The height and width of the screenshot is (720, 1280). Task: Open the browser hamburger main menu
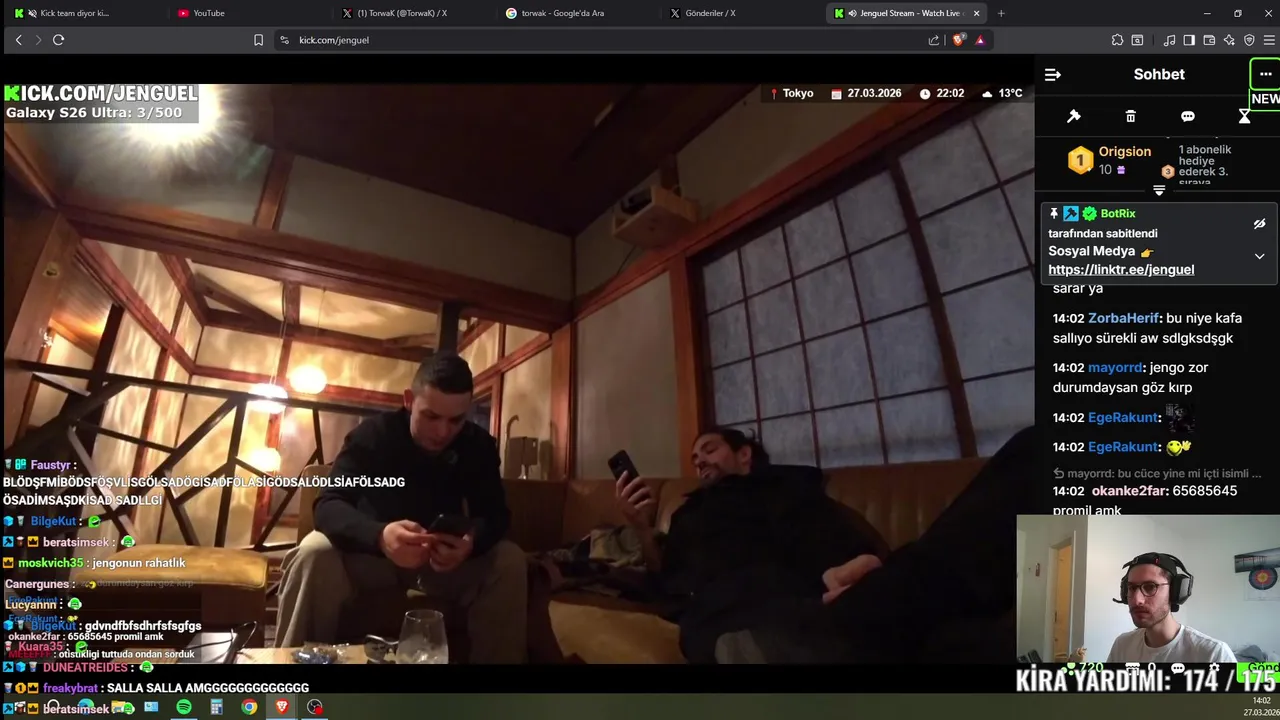(1269, 40)
